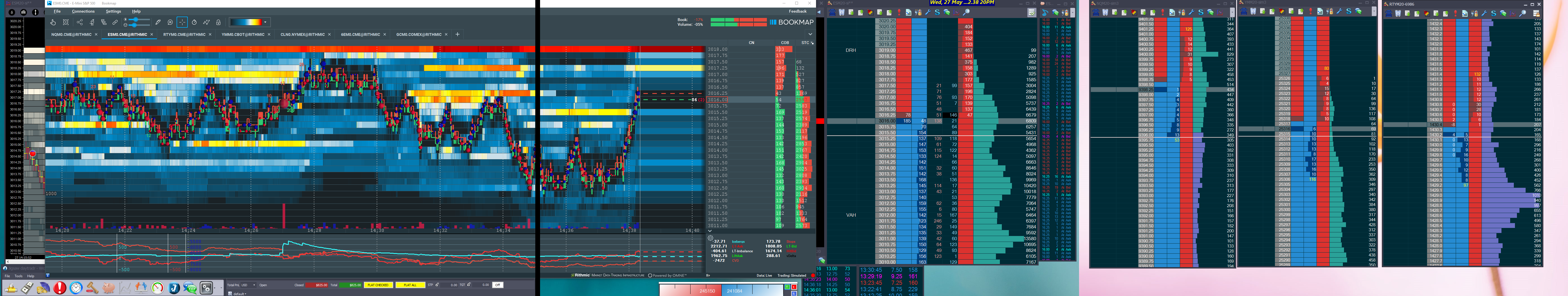Click the COB column header in Bookmap
1568x296 pixels.
pos(785,43)
